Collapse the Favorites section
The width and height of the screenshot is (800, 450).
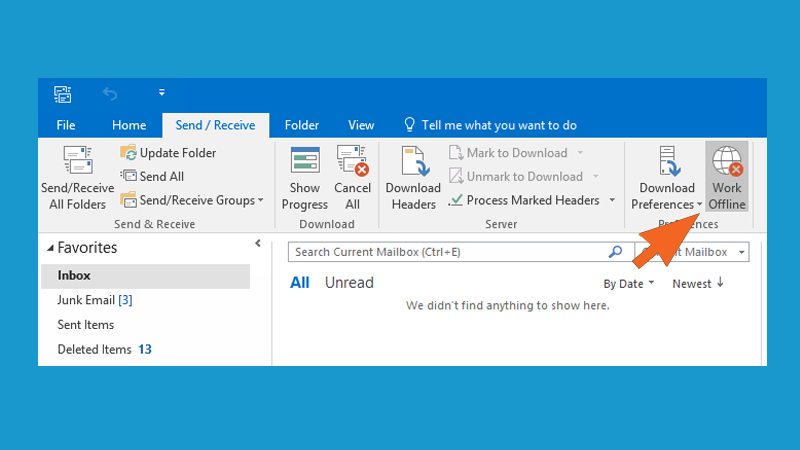[x=51, y=248]
